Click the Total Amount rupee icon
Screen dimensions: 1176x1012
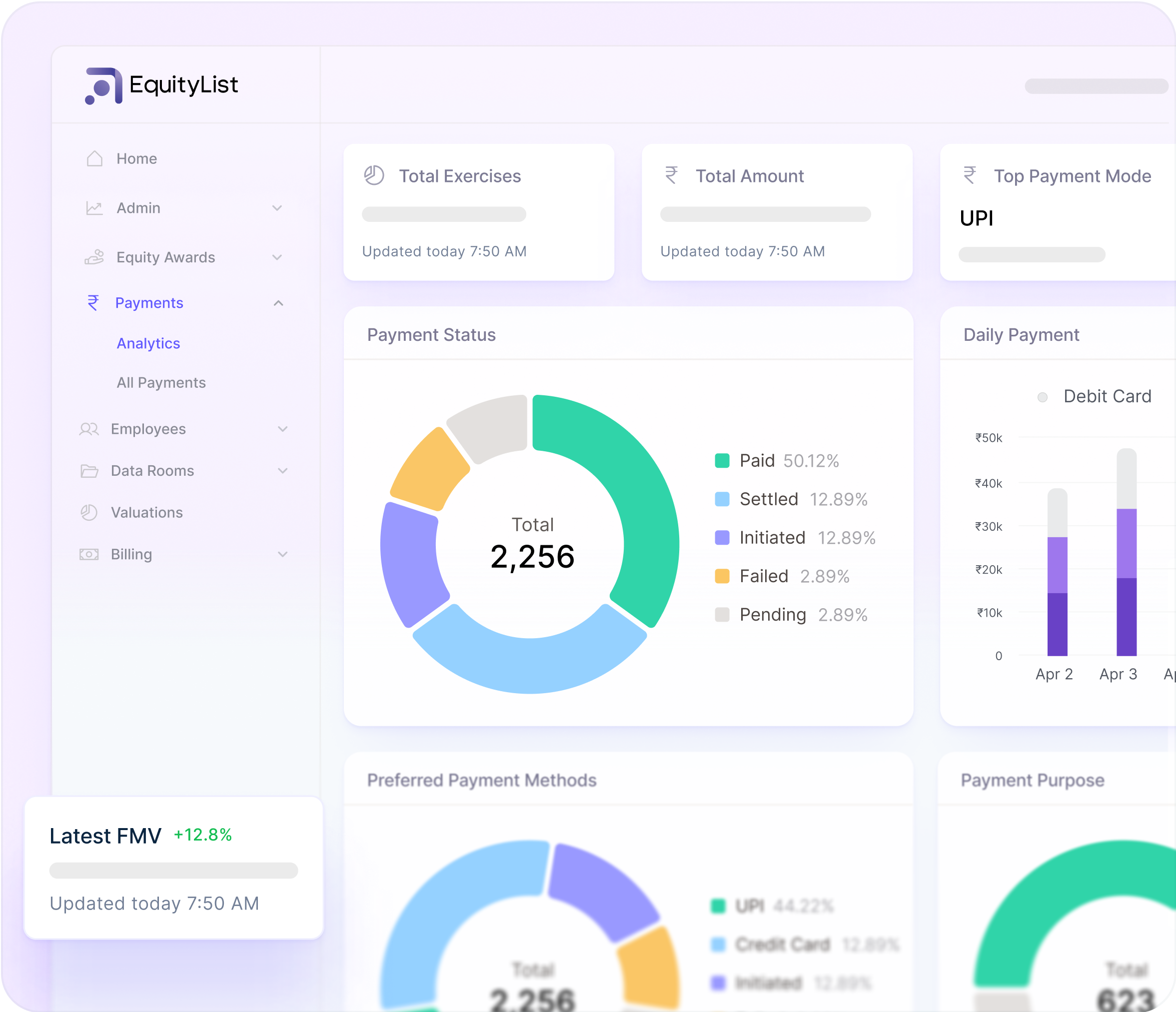click(671, 175)
